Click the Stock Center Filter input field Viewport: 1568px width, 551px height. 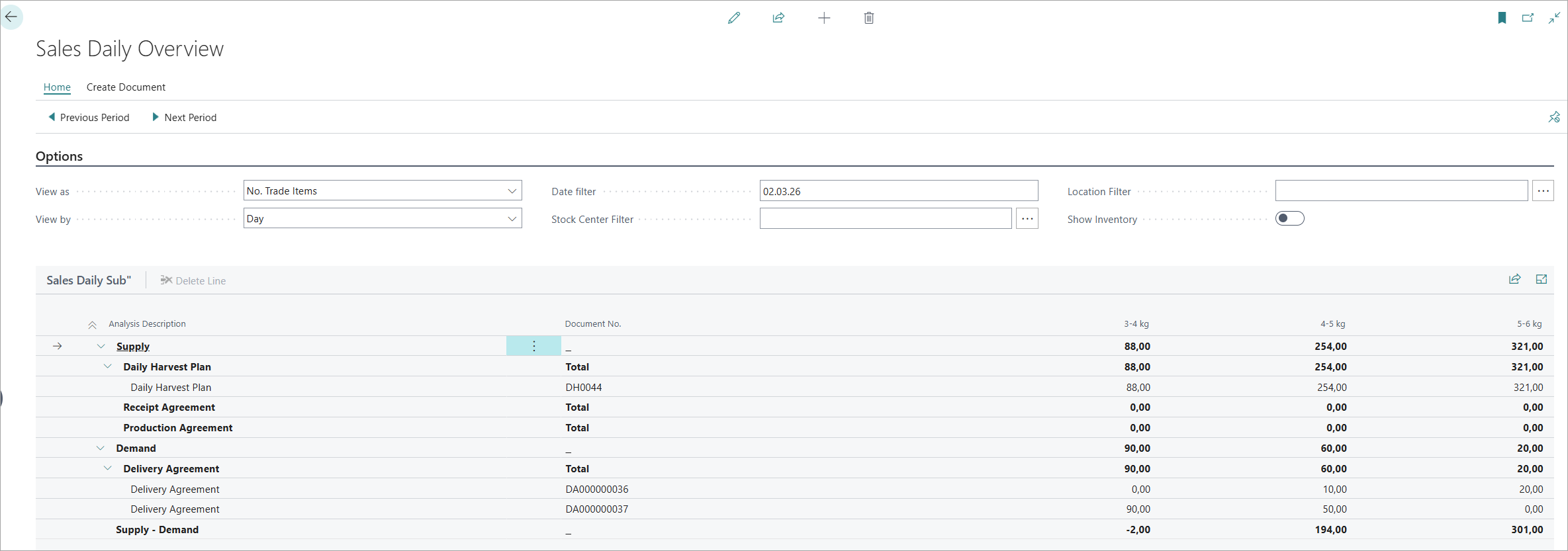click(886, 218)
